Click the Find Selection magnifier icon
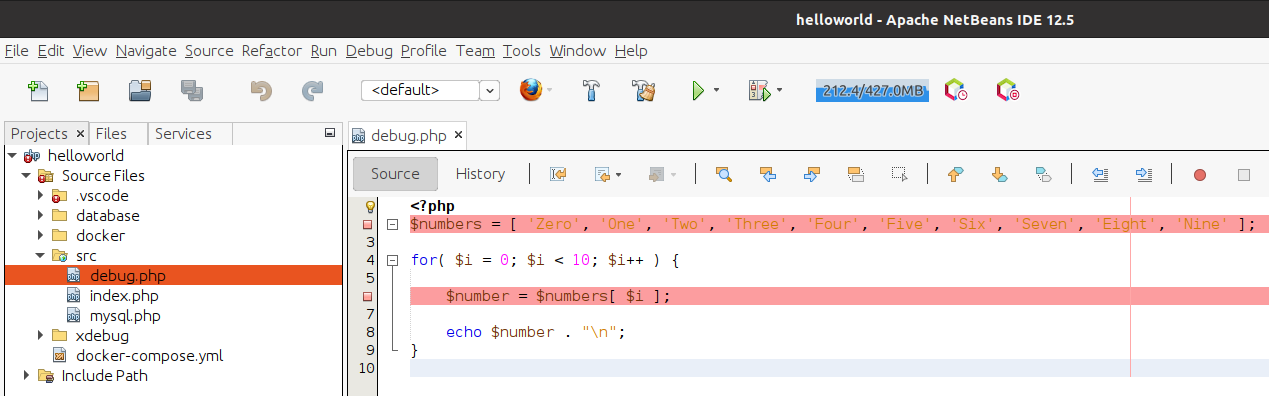 (x=724, y=174)
